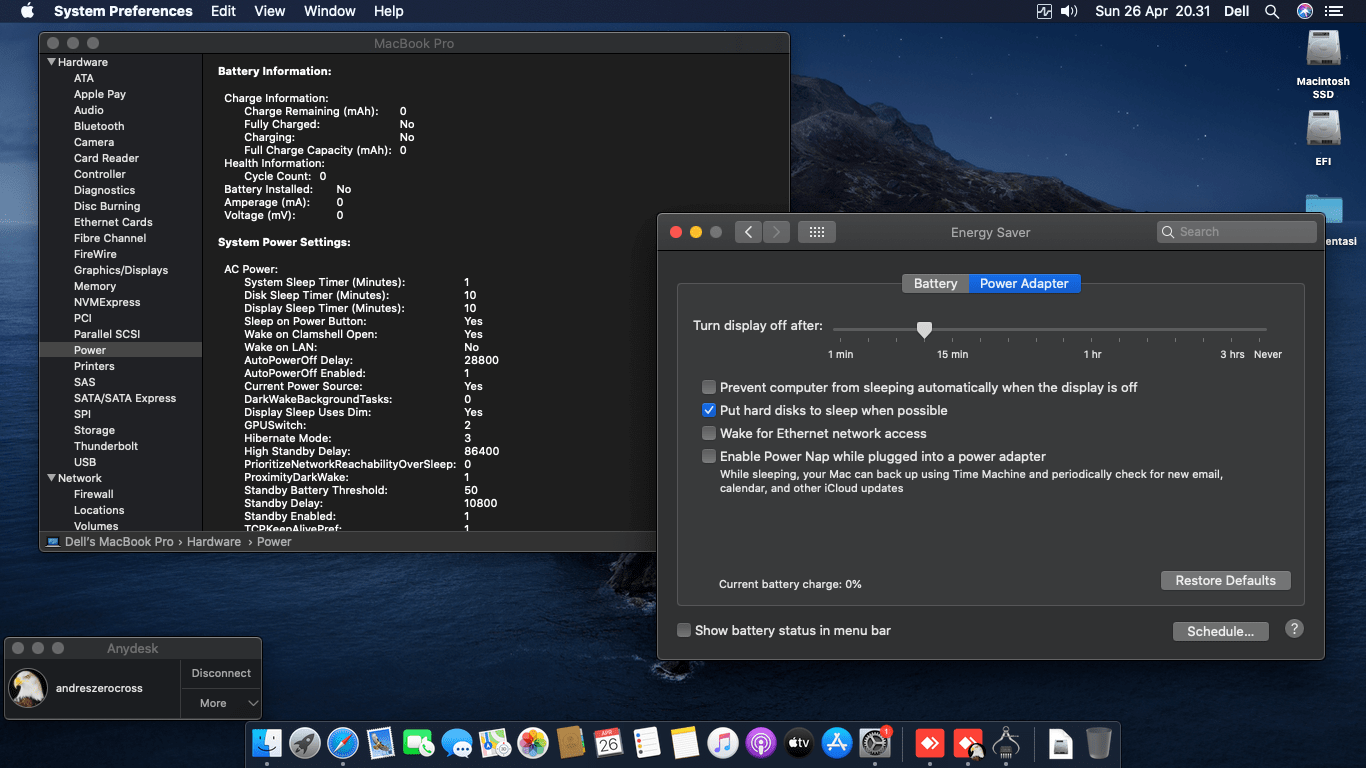
Task: Open Messages in the Dock
Action: (457, 742)
